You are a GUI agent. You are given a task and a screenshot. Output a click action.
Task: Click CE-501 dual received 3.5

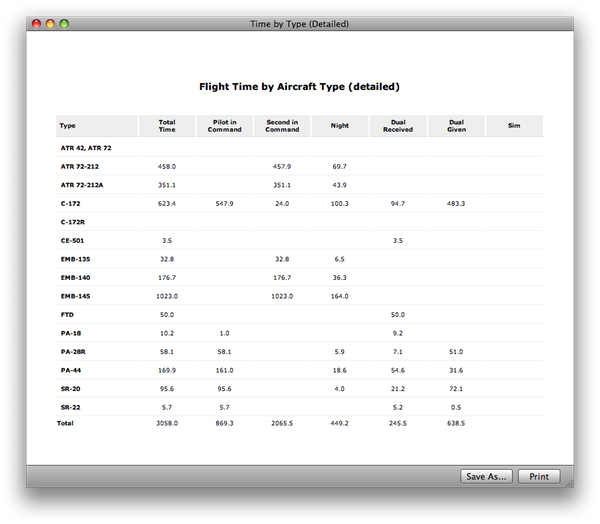pos(398,241)
